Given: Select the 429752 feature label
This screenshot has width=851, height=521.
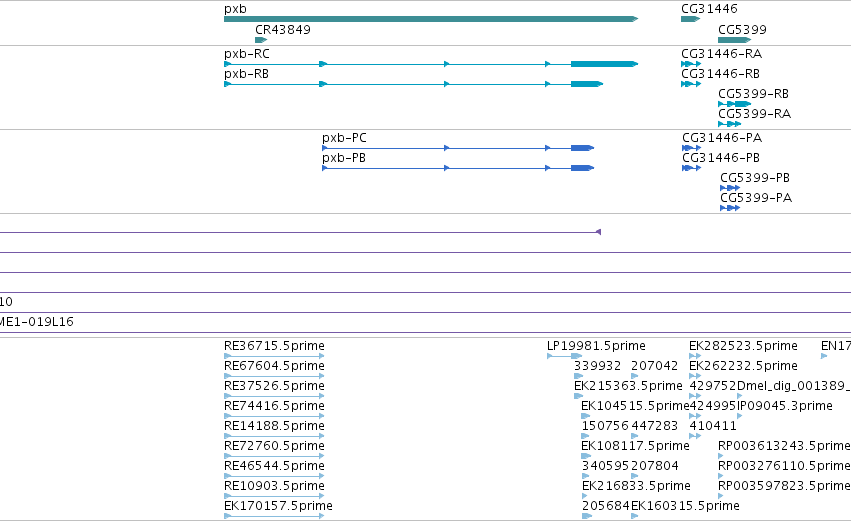Looking at the screenshot, I should 713,386.
